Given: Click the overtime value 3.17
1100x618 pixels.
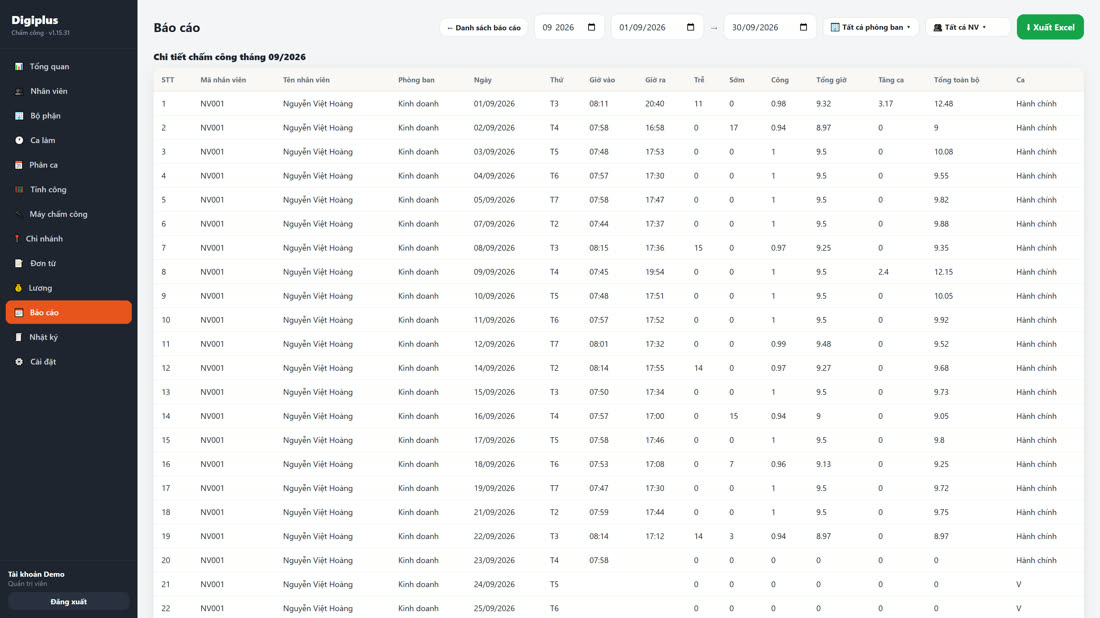Looking at the screenshot, I should pos(885,104).
